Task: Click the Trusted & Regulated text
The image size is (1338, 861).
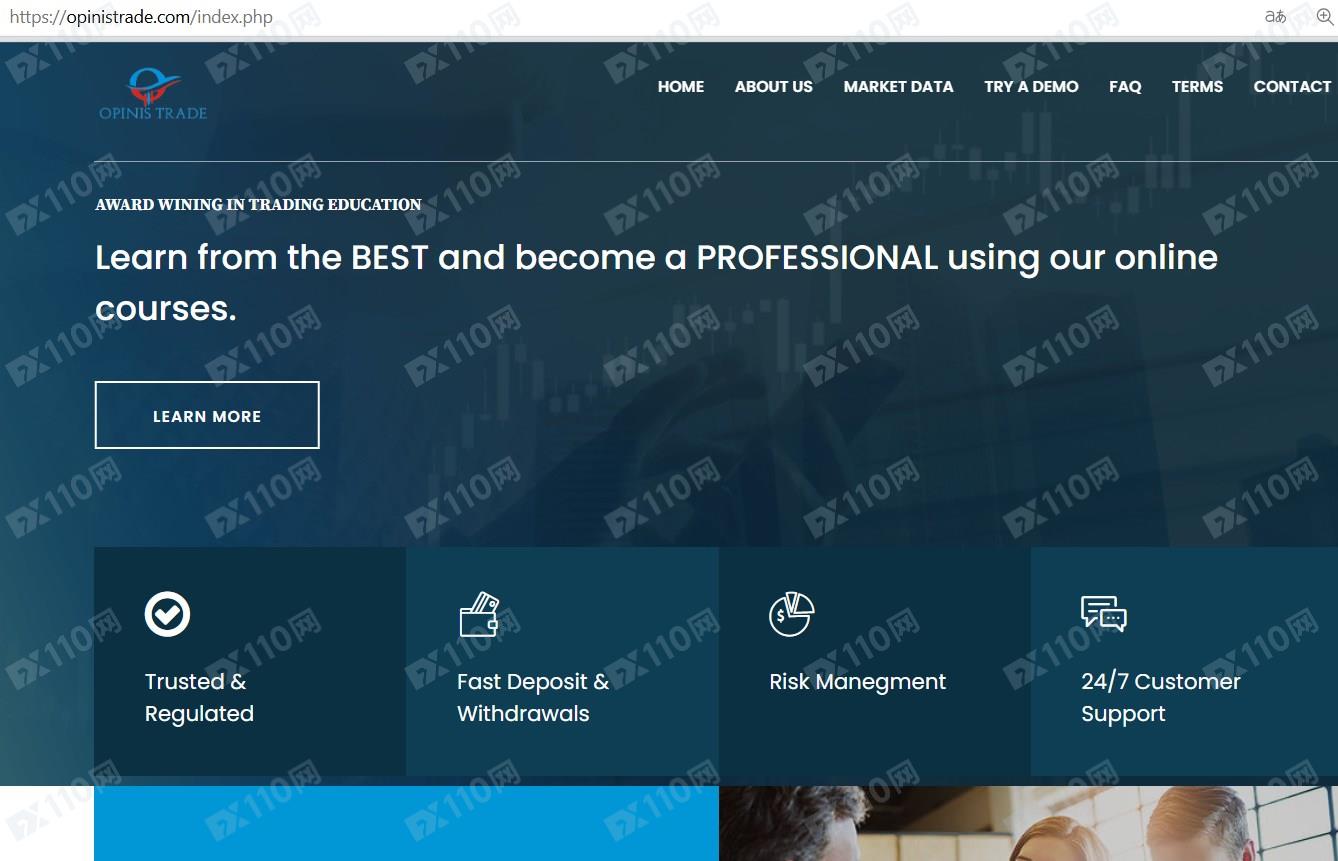Action: (x=199, y=697)
